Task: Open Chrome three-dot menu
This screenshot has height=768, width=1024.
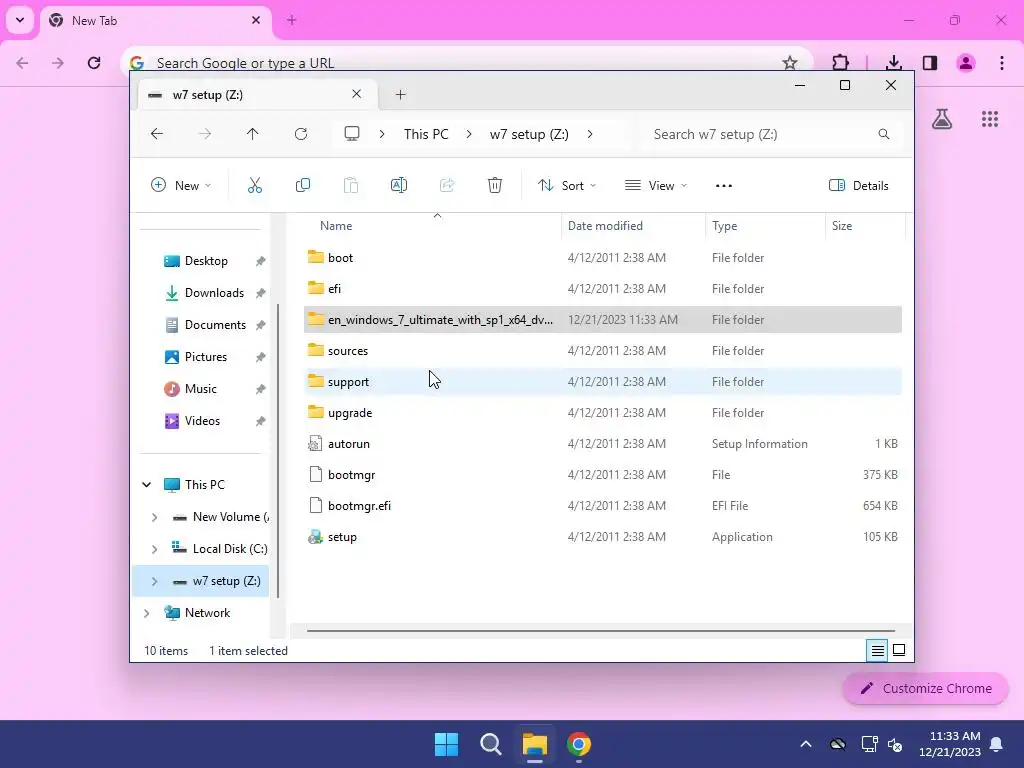Action: (1002, 63)
